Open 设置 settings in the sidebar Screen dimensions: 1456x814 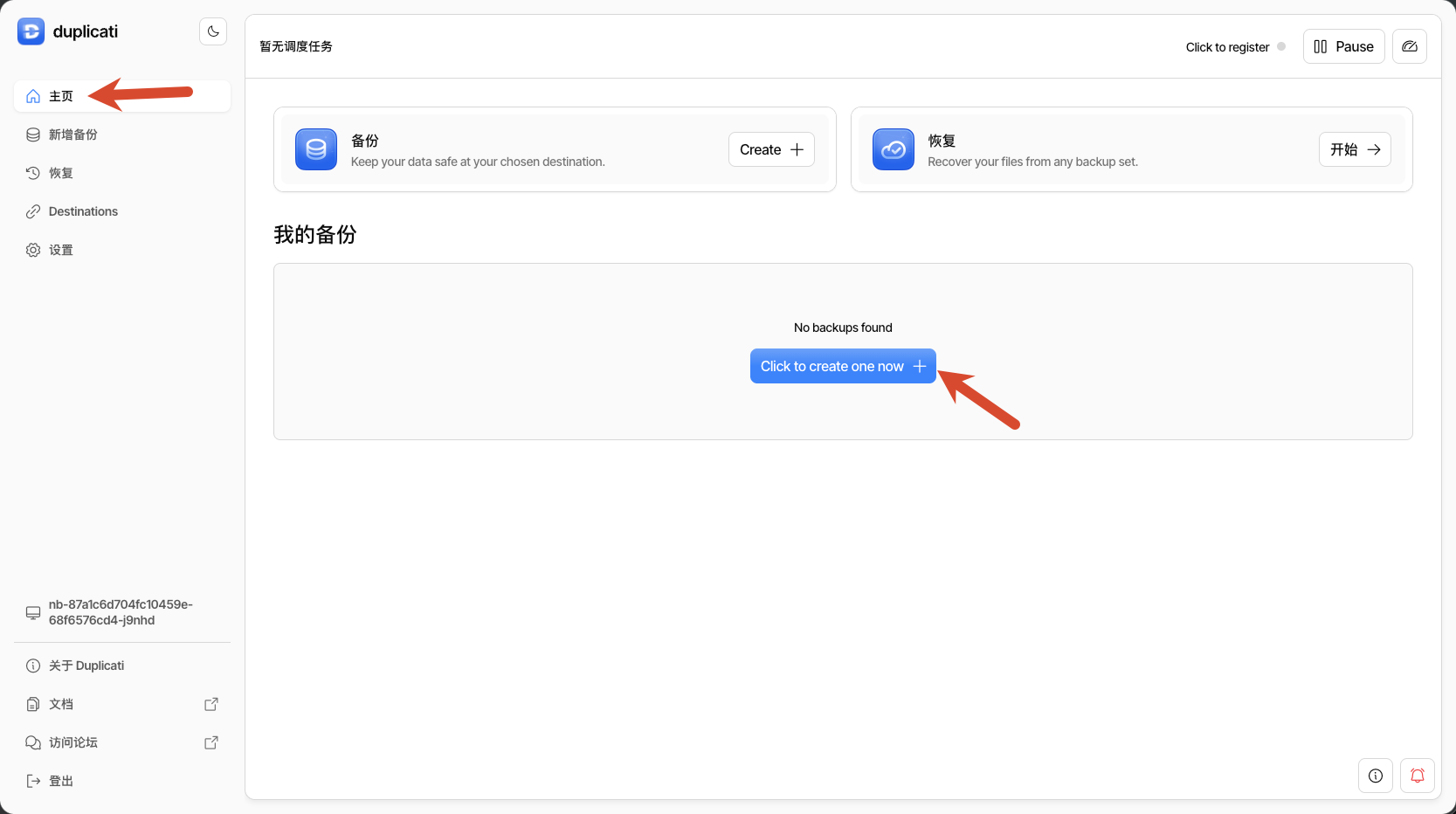coord(122,250)
